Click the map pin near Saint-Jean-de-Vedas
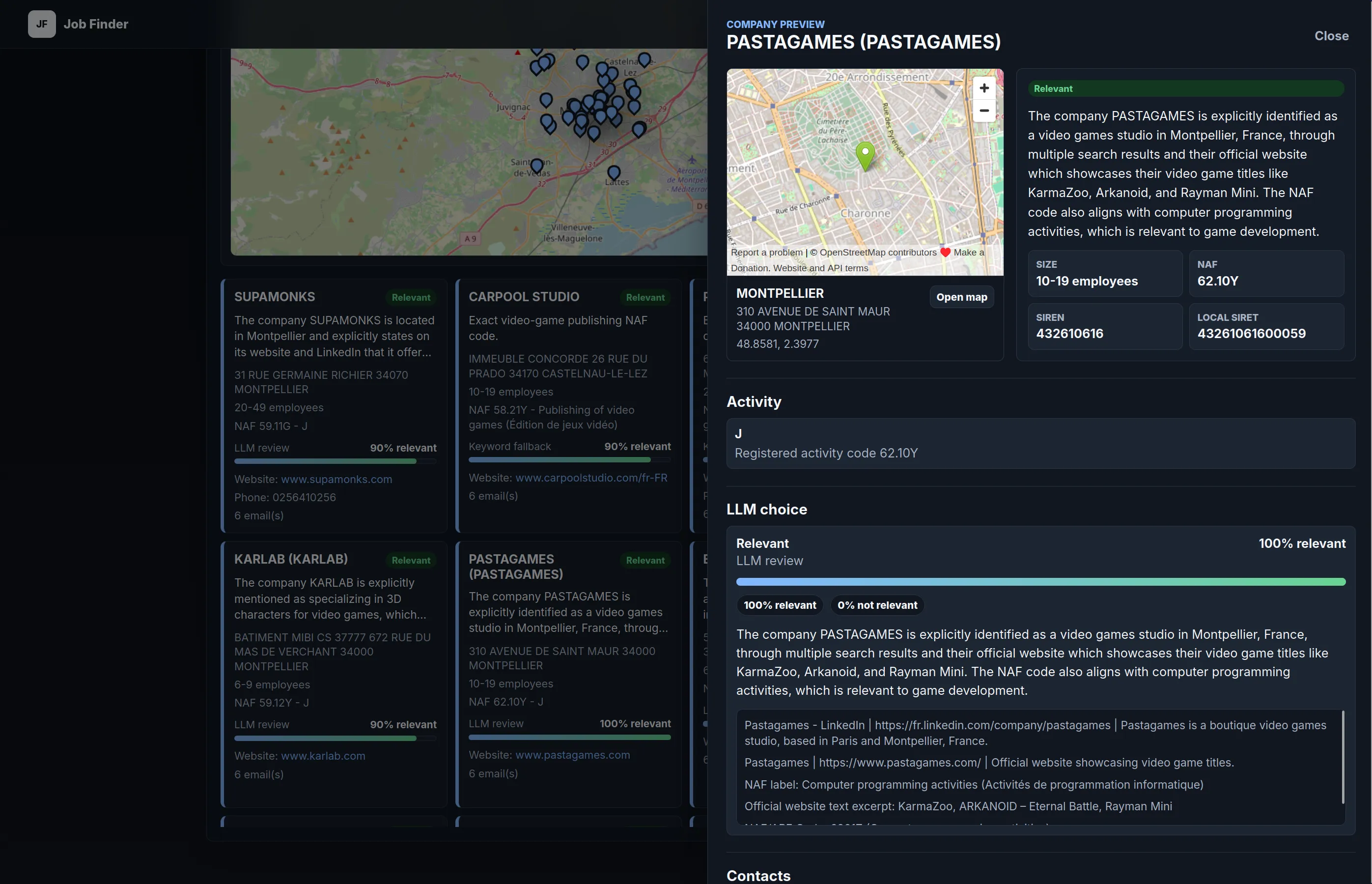Screen dimensions: 1372x884 (x=536, y=167)
